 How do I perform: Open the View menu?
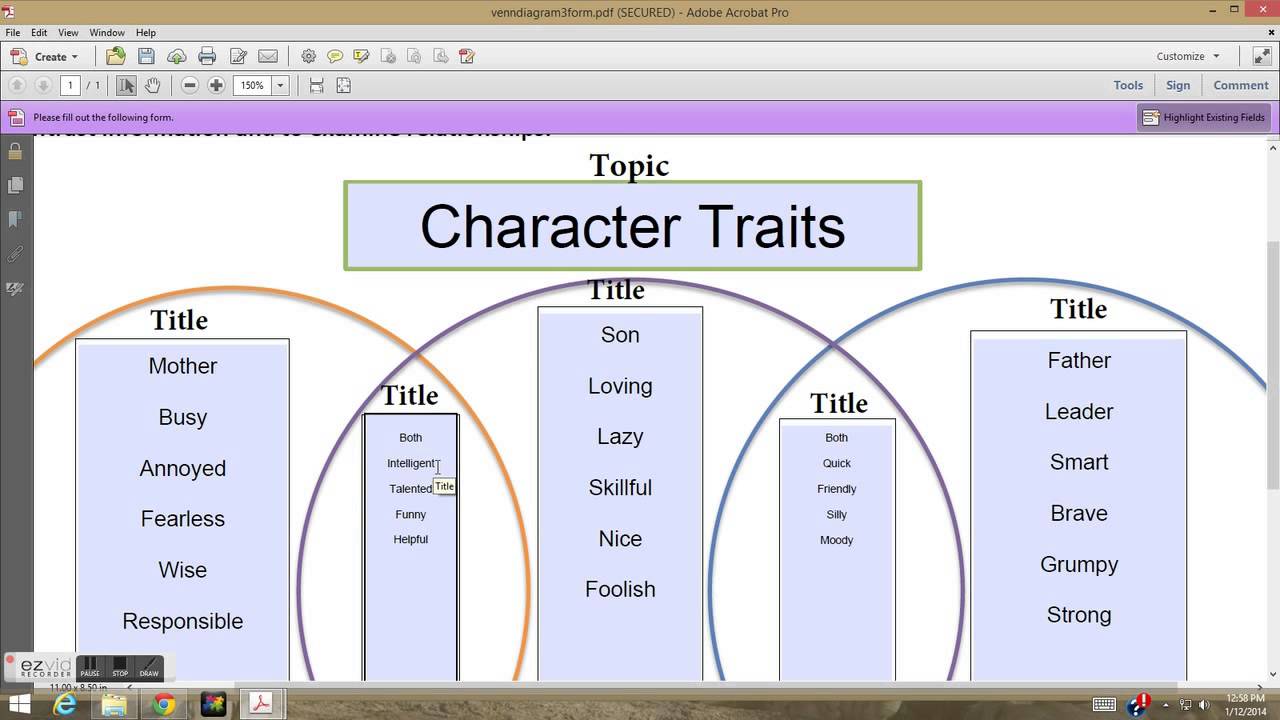click(68, 33)
